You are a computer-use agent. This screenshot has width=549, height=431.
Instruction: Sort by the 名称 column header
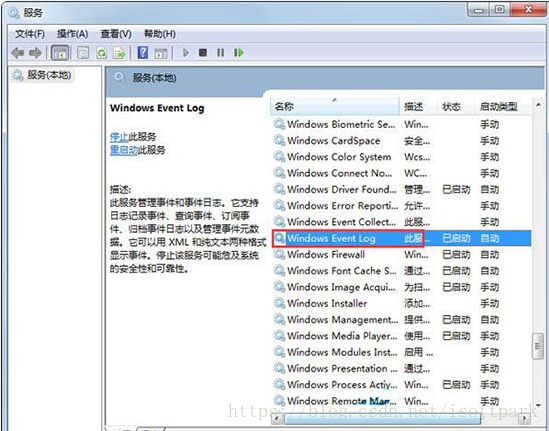click(335, 106)
